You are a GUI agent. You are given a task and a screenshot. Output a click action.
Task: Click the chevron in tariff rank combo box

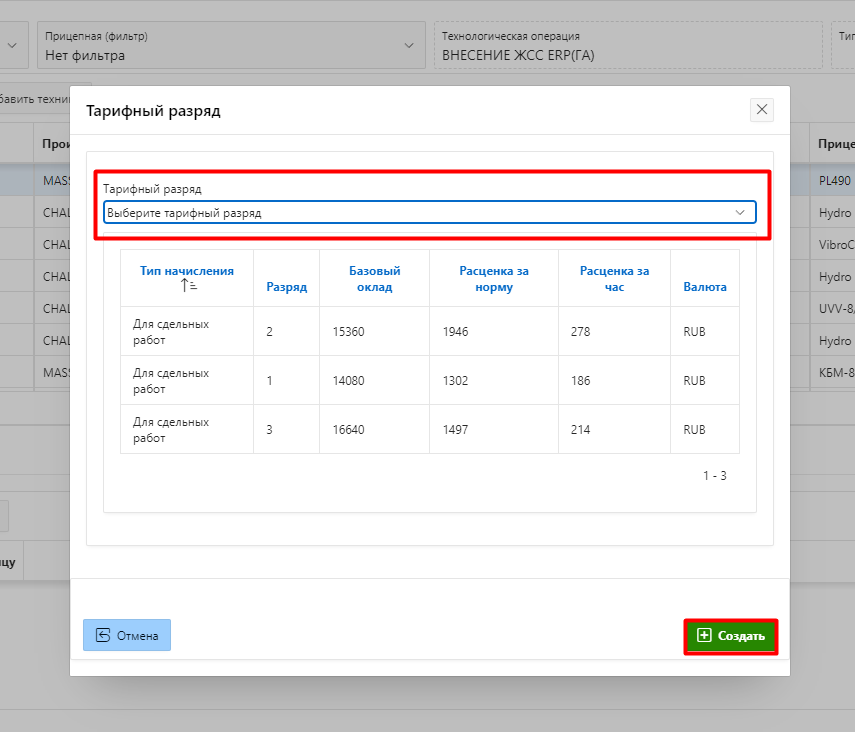(740, 212)
